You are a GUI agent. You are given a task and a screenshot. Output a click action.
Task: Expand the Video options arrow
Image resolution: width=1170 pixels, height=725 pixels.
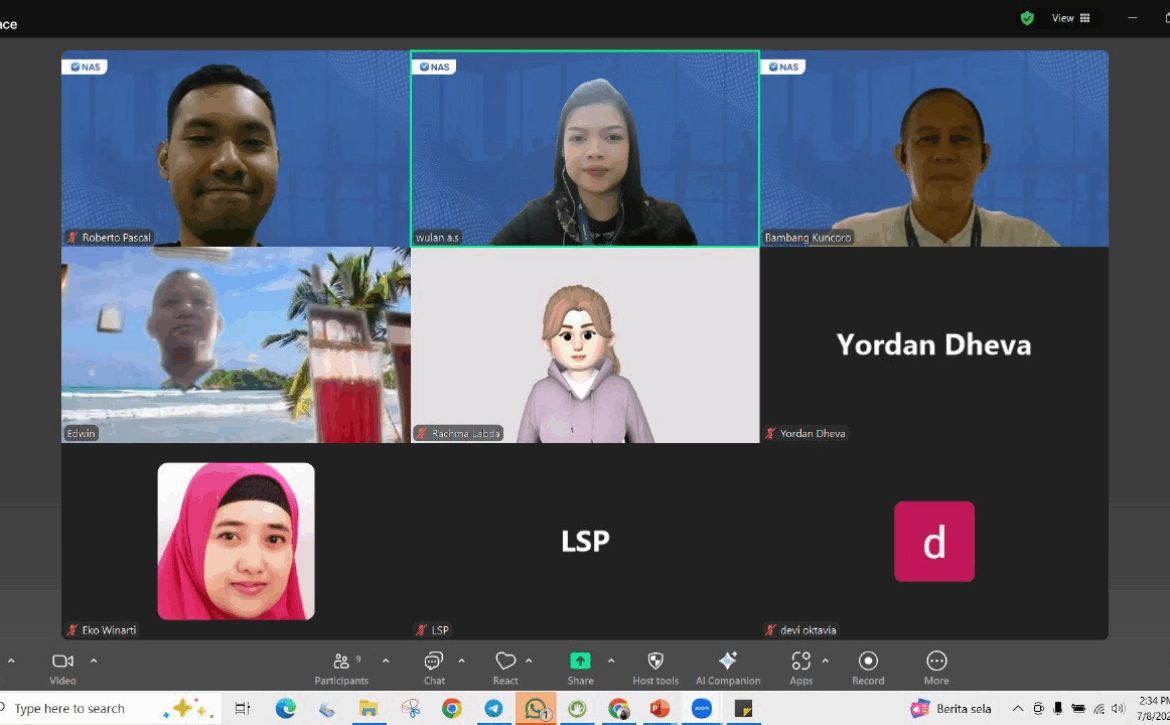coord(94,661)
